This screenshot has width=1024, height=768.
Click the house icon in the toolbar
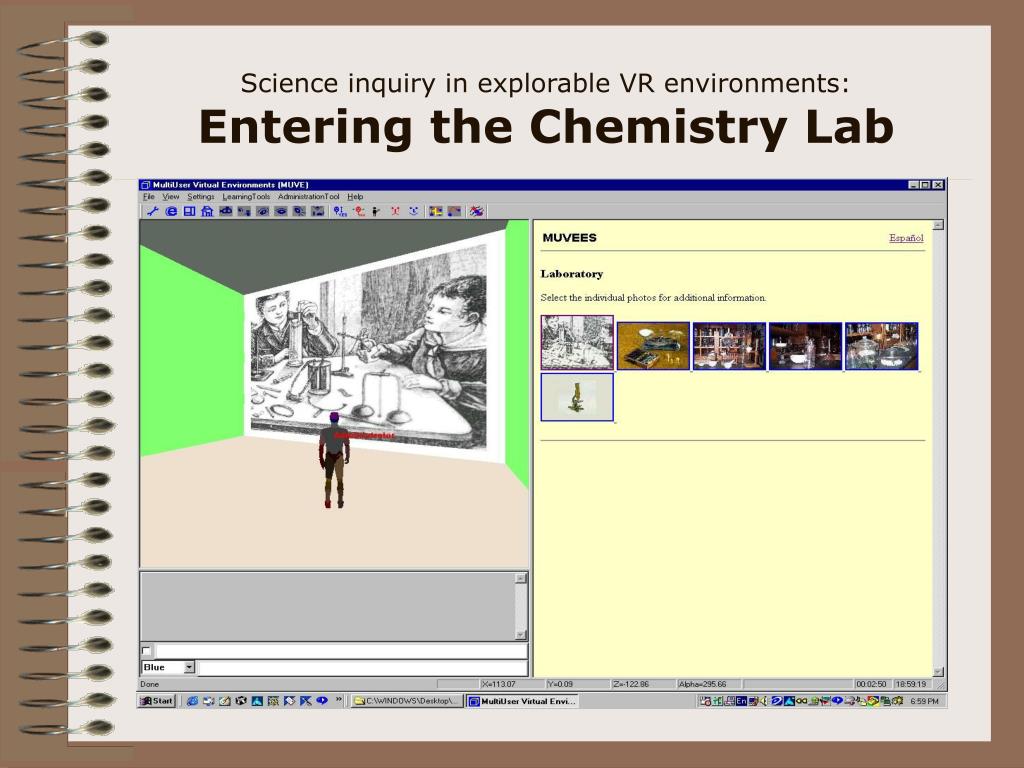tap(207, 211)
